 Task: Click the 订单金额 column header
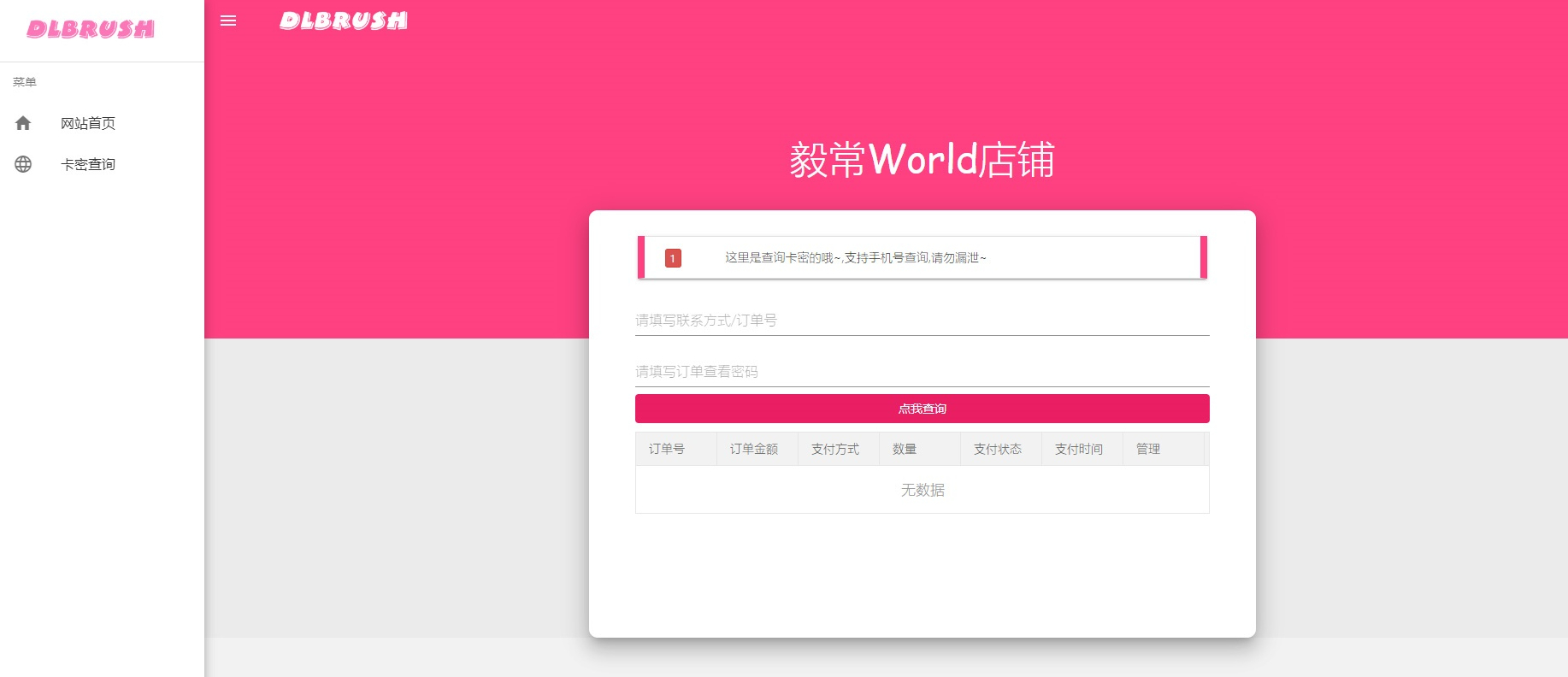[757, 449]
